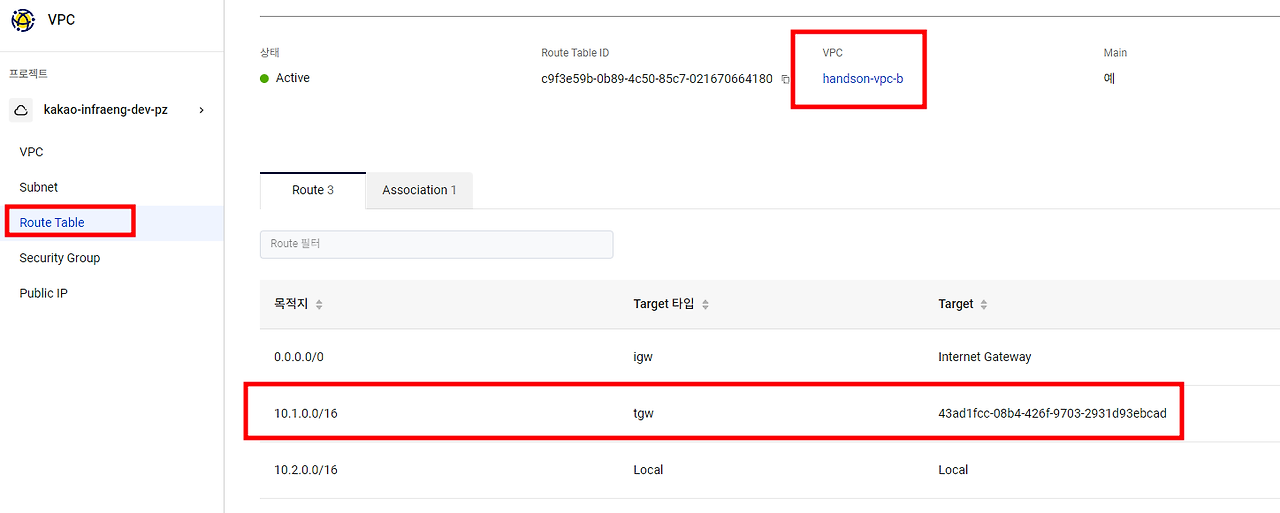This screenshot has width=1280, height=513.
Task: Click the cloud project icon beside kakao-infraeng-dev-pz
Action: pos(21,110)
